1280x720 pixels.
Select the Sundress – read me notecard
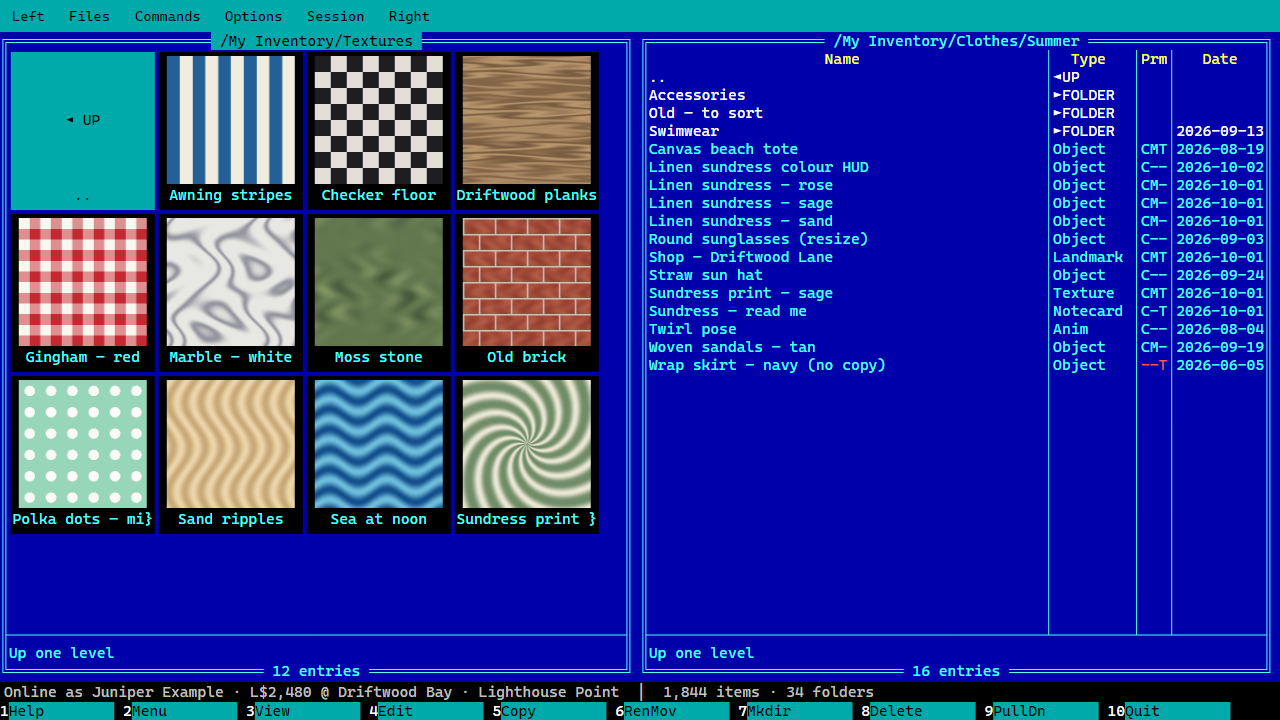[957, 311]
